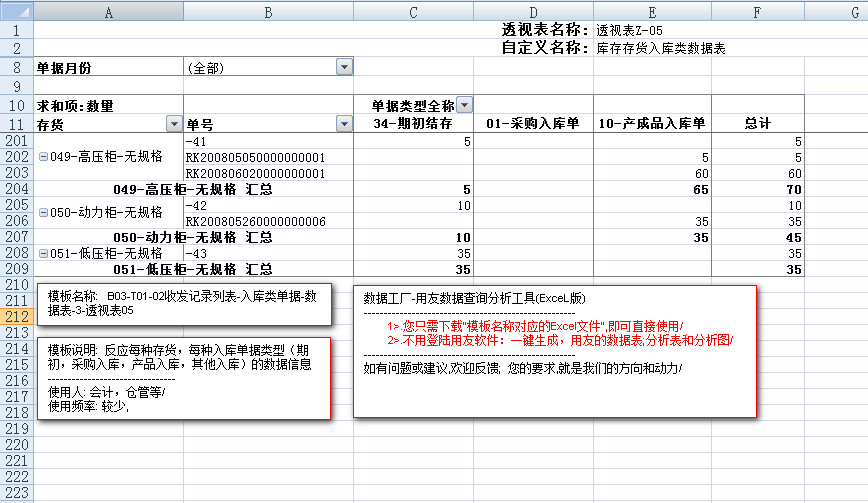The width and height of the screenshot is (868, 503).
Task: Open the 单据类型全称 column filter dropdown
Action: (x=464, y=105)
